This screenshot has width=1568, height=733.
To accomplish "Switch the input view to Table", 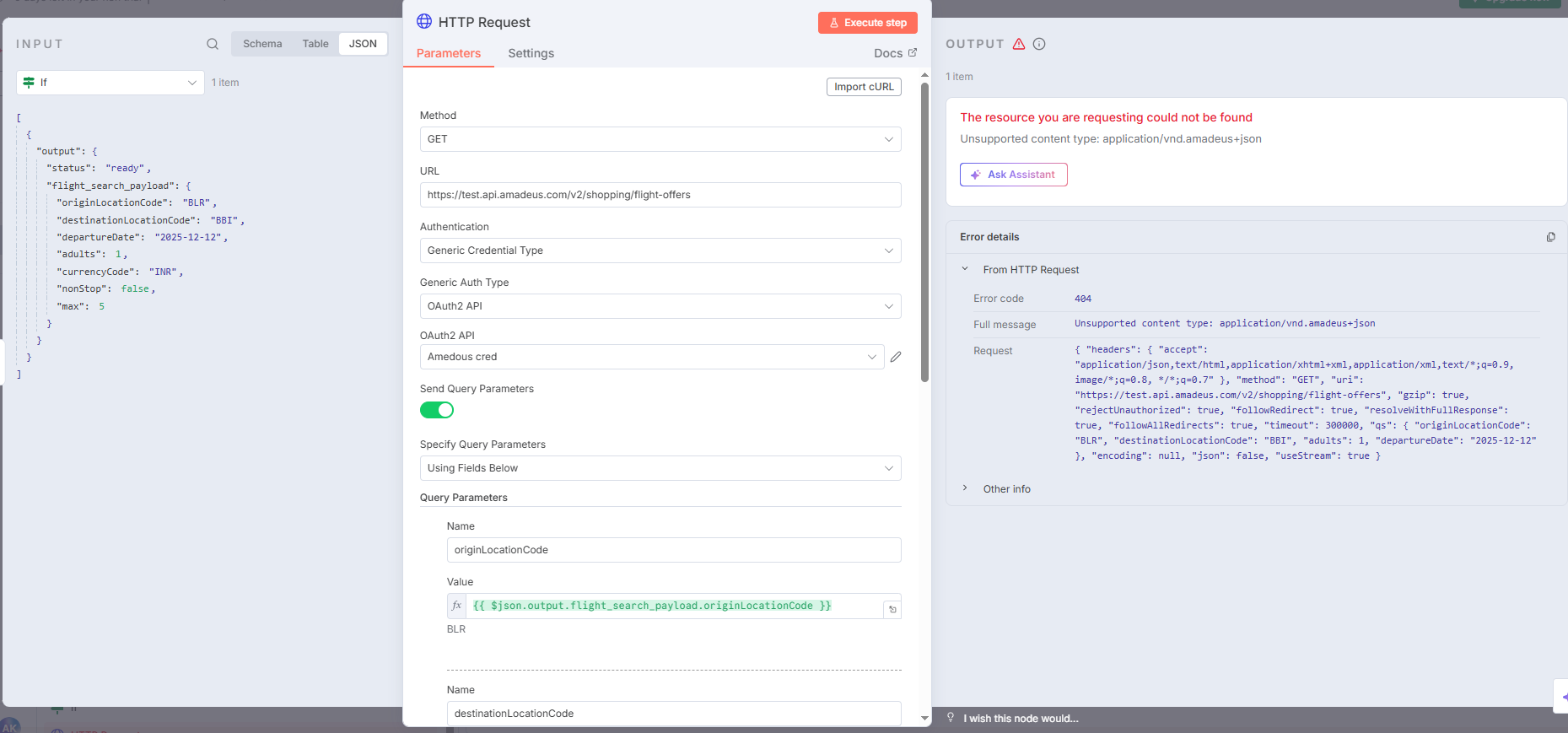I will pos(315,44).
